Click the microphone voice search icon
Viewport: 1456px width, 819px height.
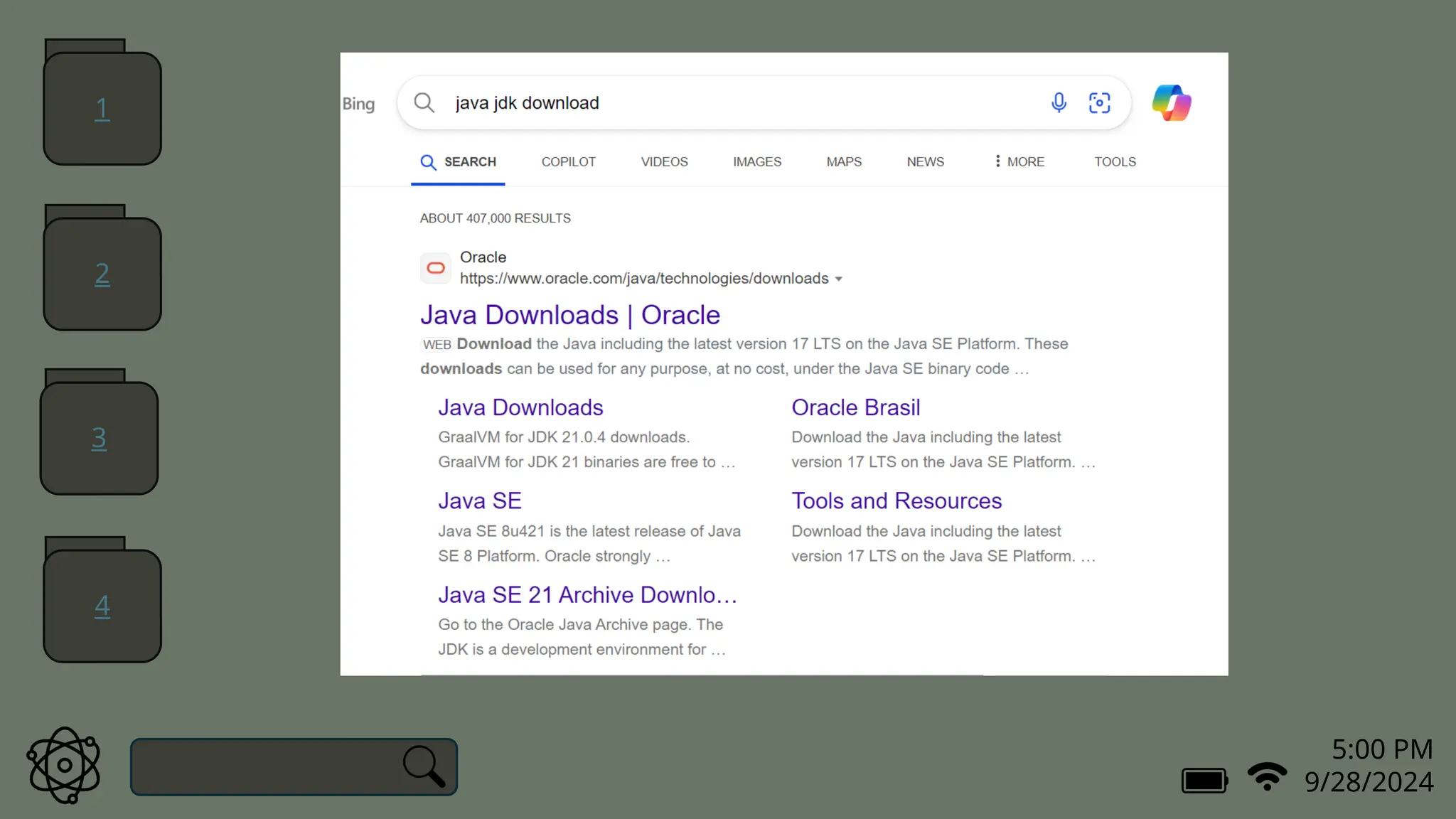pyautogui.click(x=1059, y=103)
